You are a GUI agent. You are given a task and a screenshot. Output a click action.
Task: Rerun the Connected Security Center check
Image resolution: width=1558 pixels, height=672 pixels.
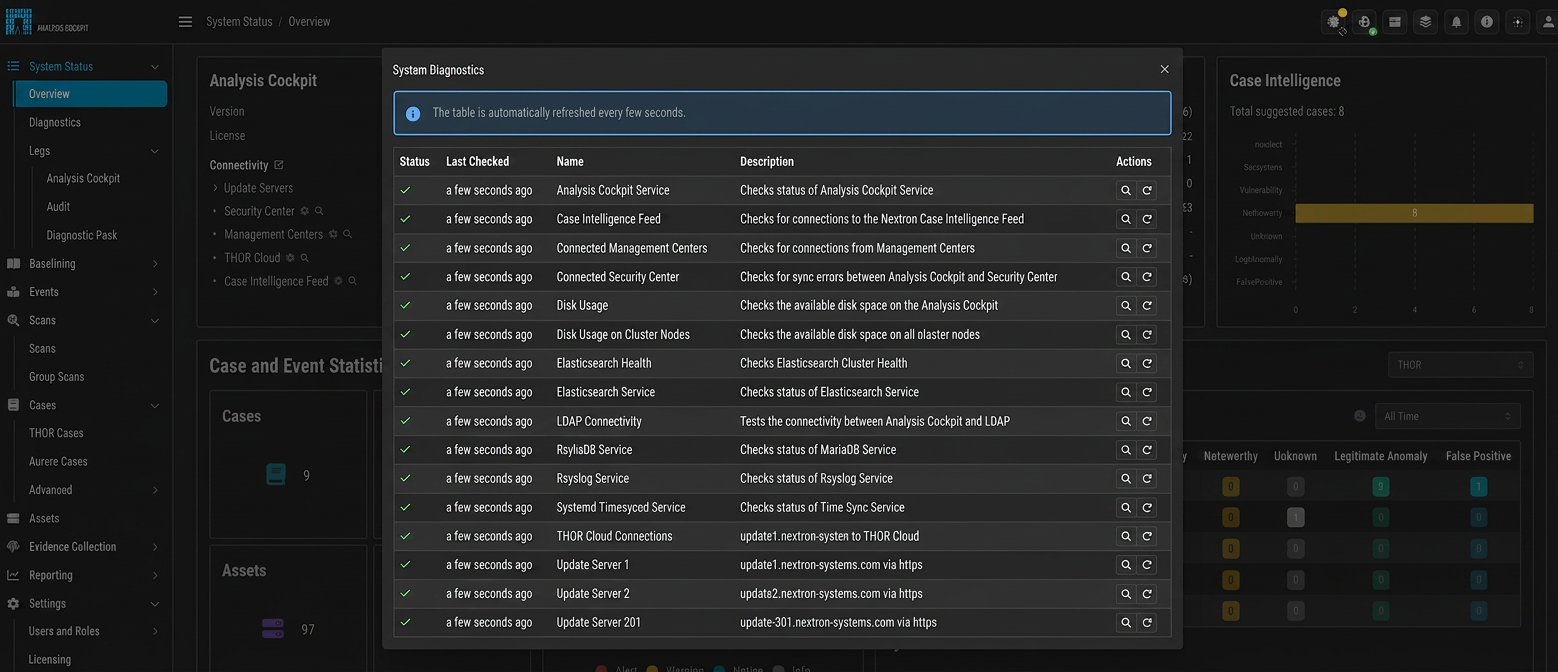point(1147,277)
